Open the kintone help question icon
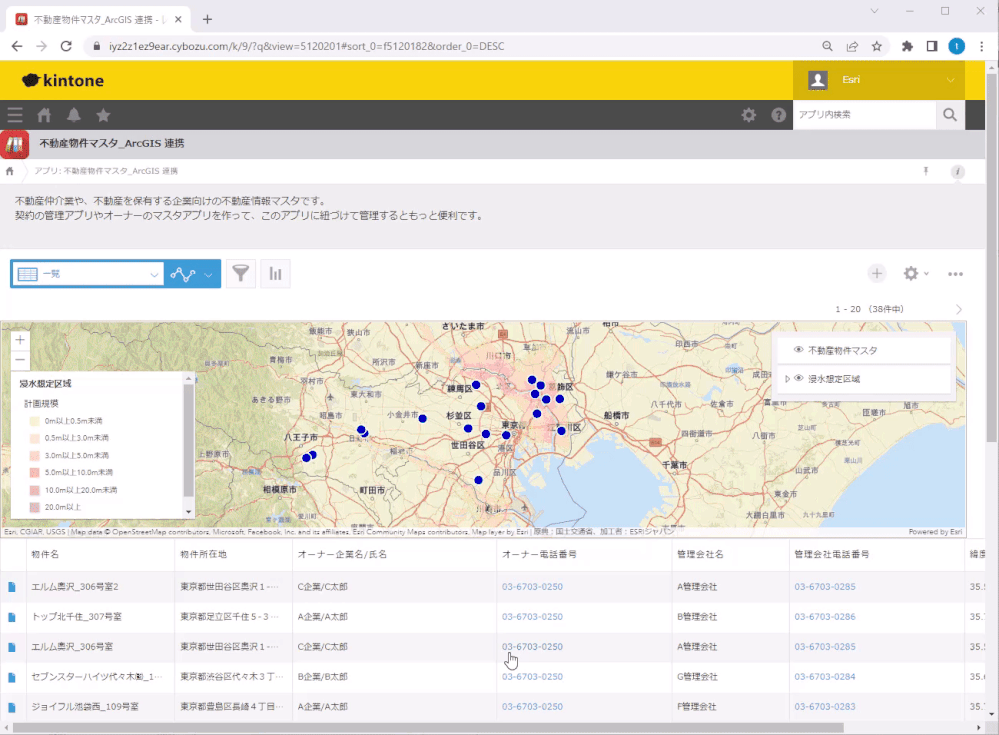Screen dimensions: 999x735 (779, 115)
